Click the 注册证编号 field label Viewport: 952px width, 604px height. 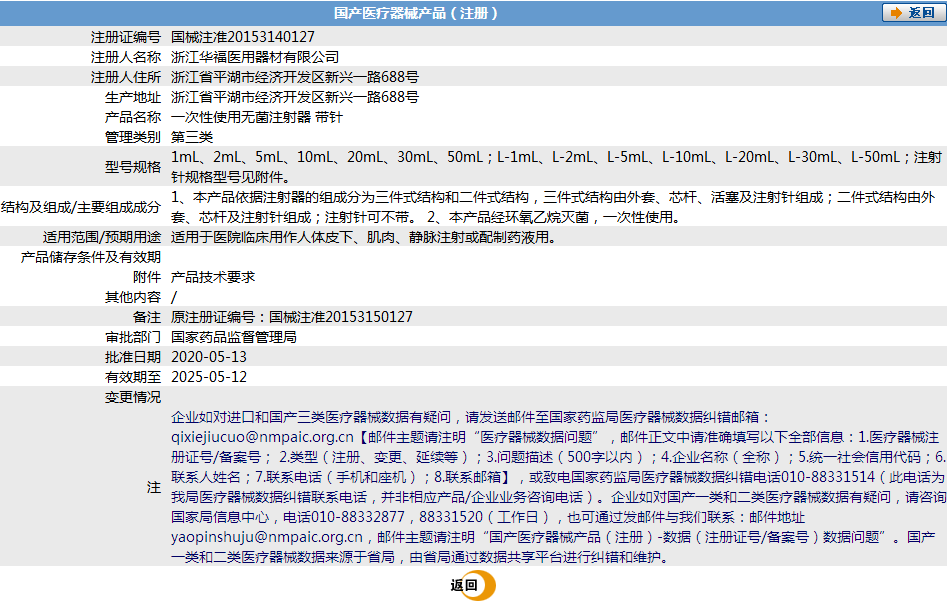coord(126,37)
